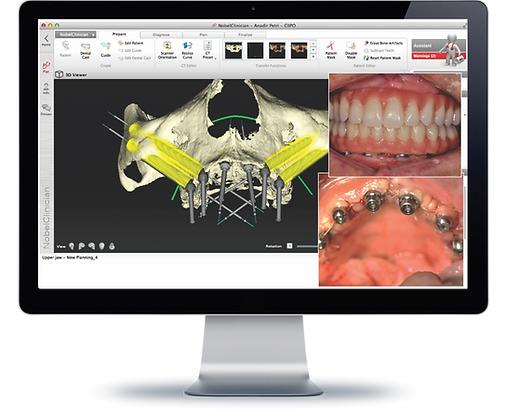The height and width of the screenshot is (411, 507).
Task: Select the Guide create tool
Action: point(105,50)
